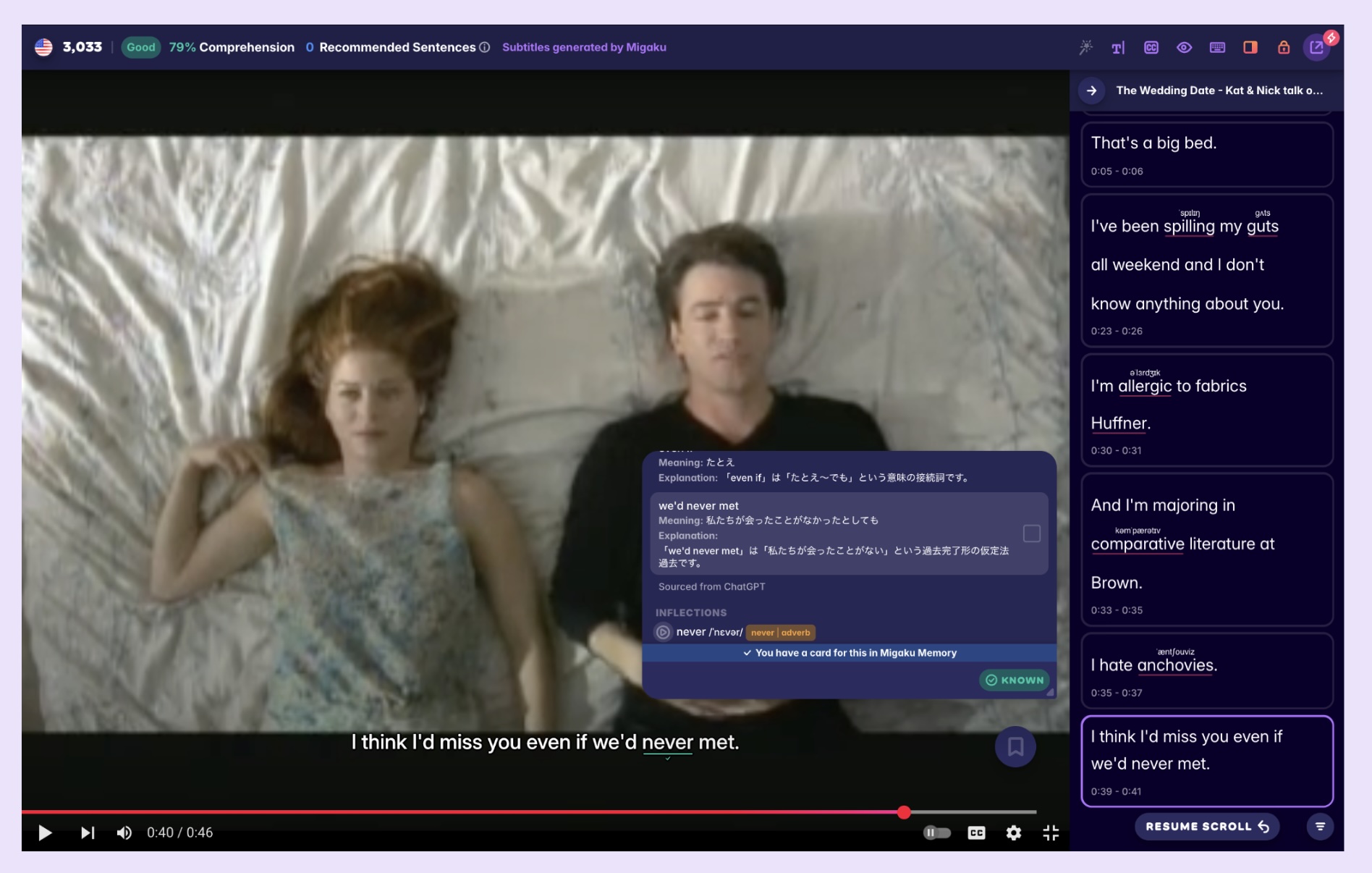1372x873 pixels.
Task: Open the text style icon in top toolbar
Action: (1118, 47)
